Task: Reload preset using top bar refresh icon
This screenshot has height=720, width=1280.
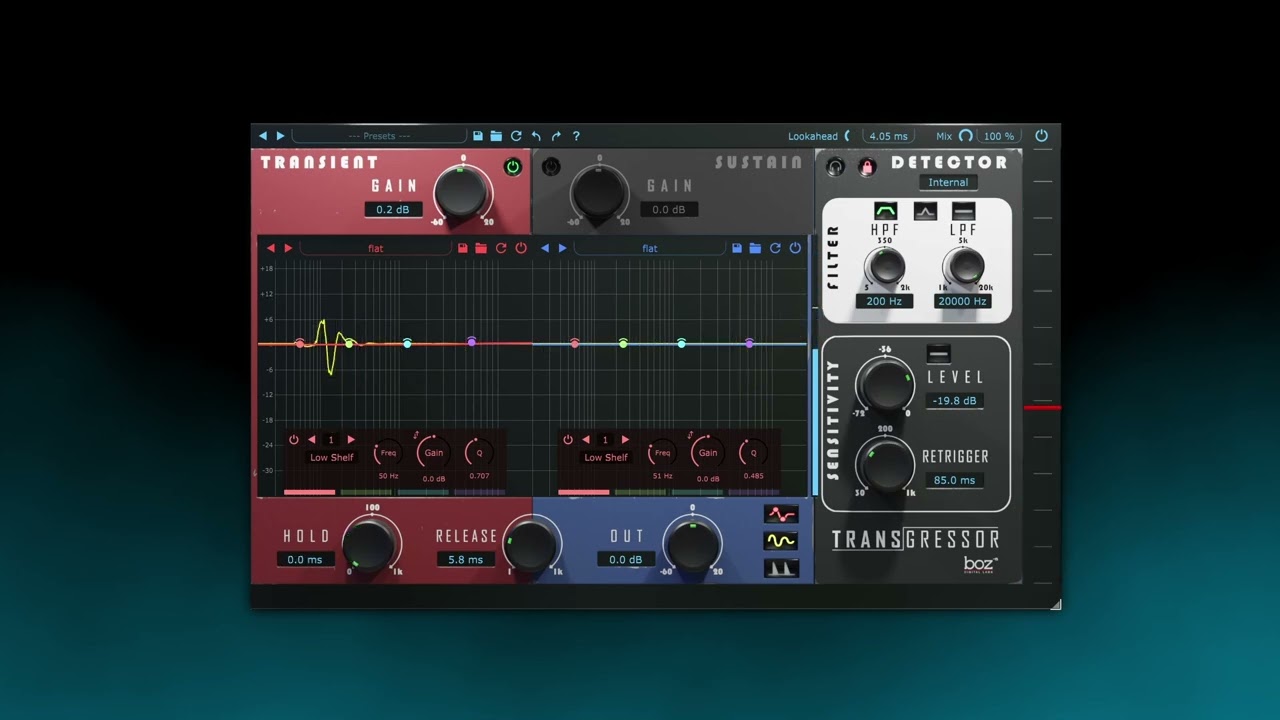Action: (516, 136)
